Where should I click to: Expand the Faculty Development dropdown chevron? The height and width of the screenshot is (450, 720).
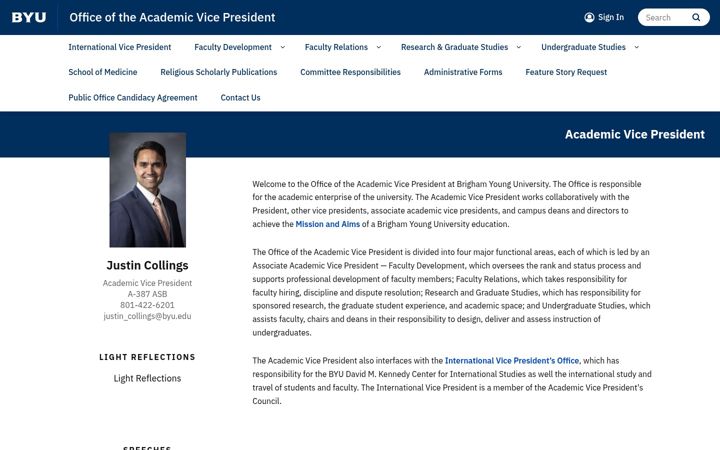coord(282,47)
